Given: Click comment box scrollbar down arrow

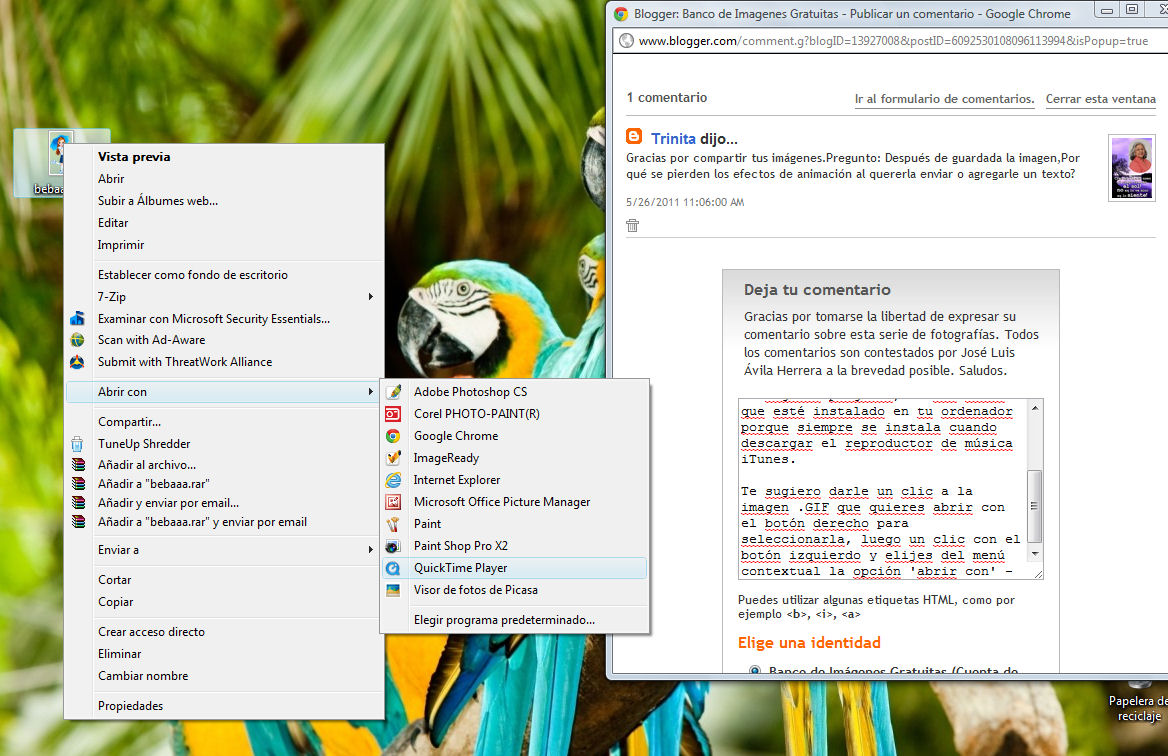Looking at the screenshot, I should pos(1035,554).
